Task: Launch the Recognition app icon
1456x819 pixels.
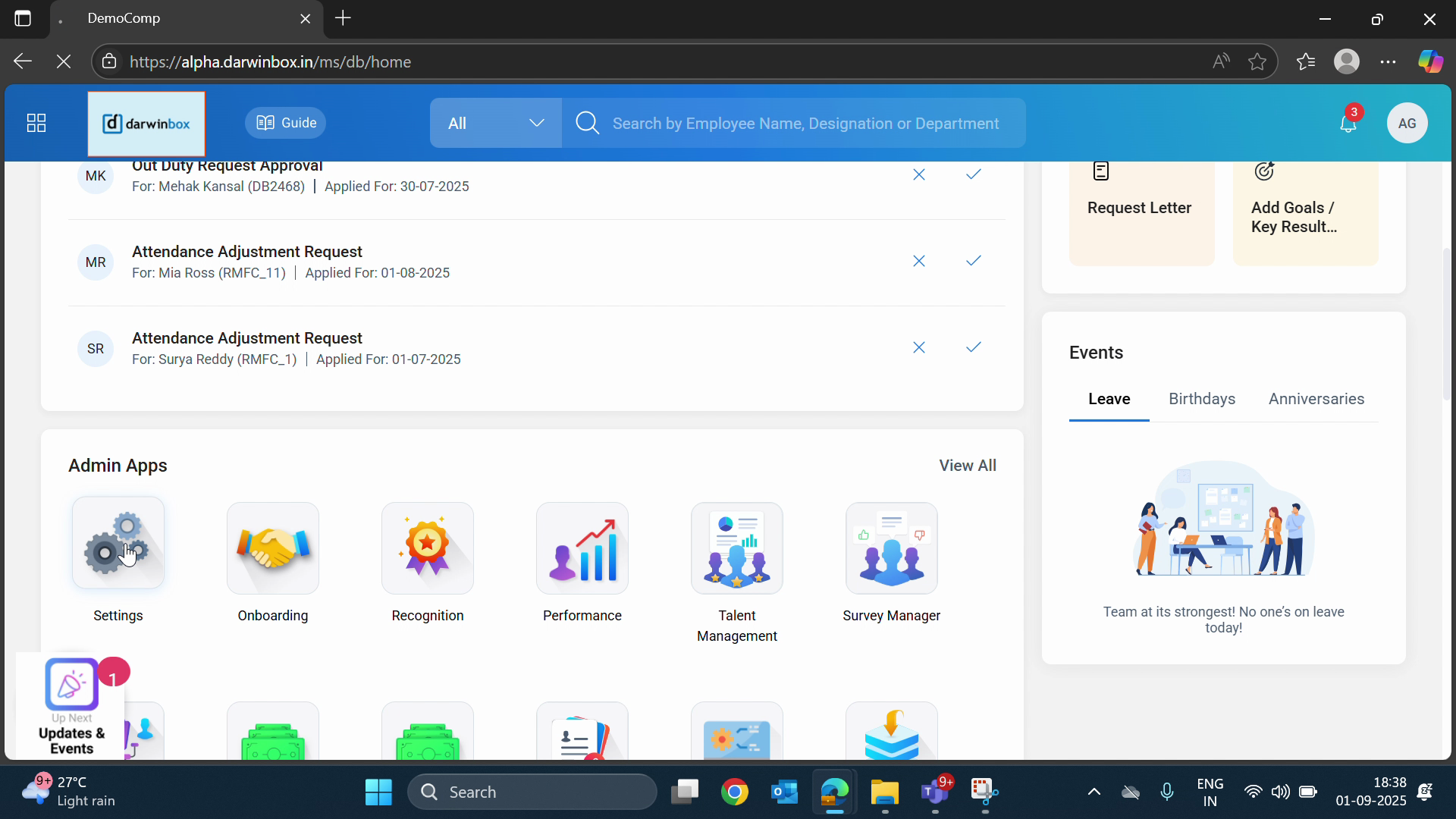Action: click(428, 548)
